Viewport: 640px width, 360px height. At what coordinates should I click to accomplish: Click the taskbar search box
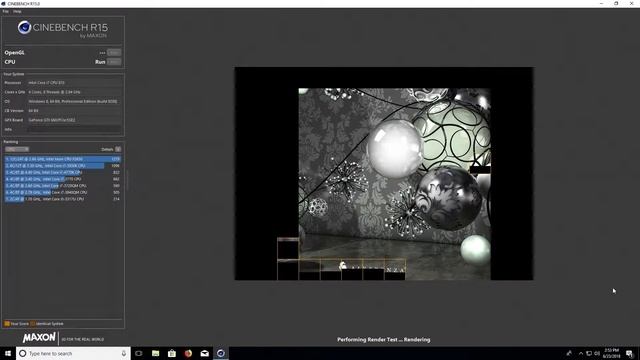click(x=73, y=353)
